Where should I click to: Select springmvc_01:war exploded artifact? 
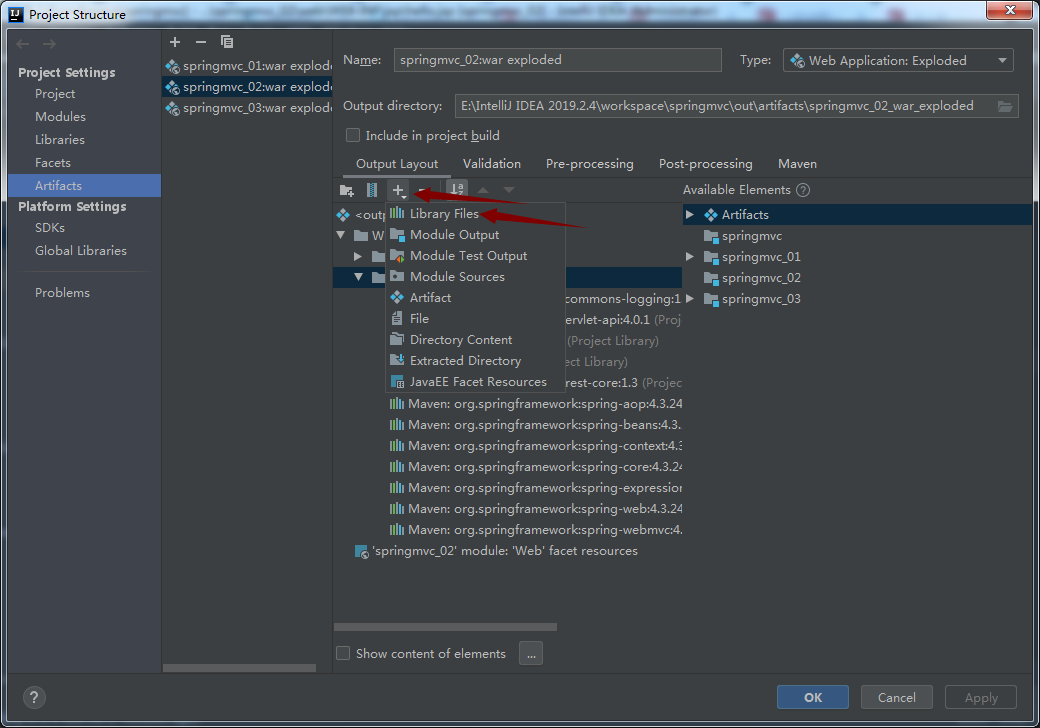(247, 66)
